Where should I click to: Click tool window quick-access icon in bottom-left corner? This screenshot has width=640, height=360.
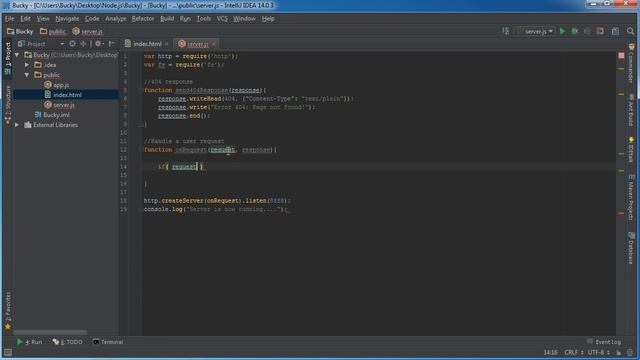click(8, 352)
